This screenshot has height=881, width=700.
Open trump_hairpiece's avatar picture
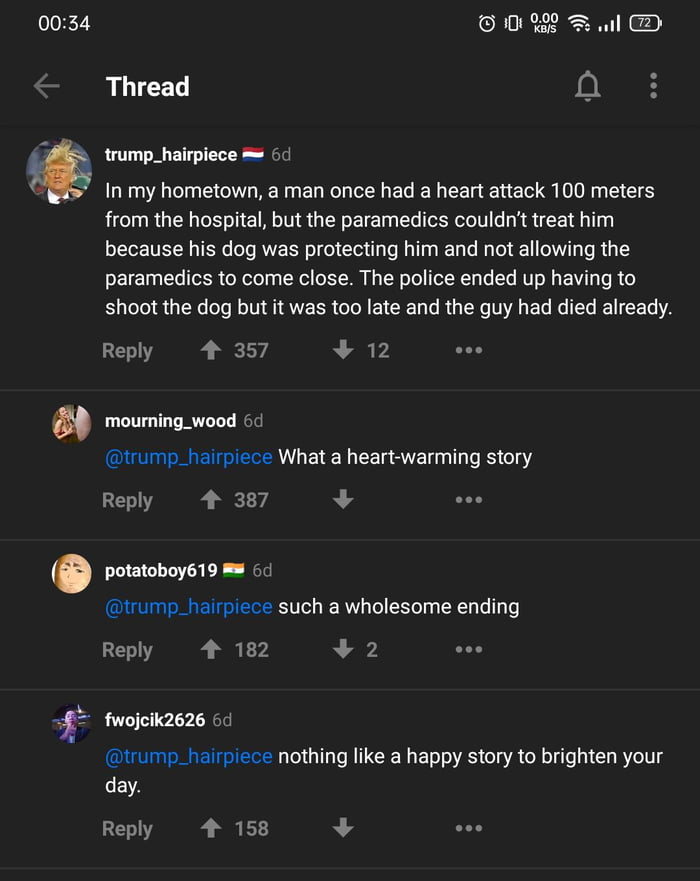(x=59, y=171)
